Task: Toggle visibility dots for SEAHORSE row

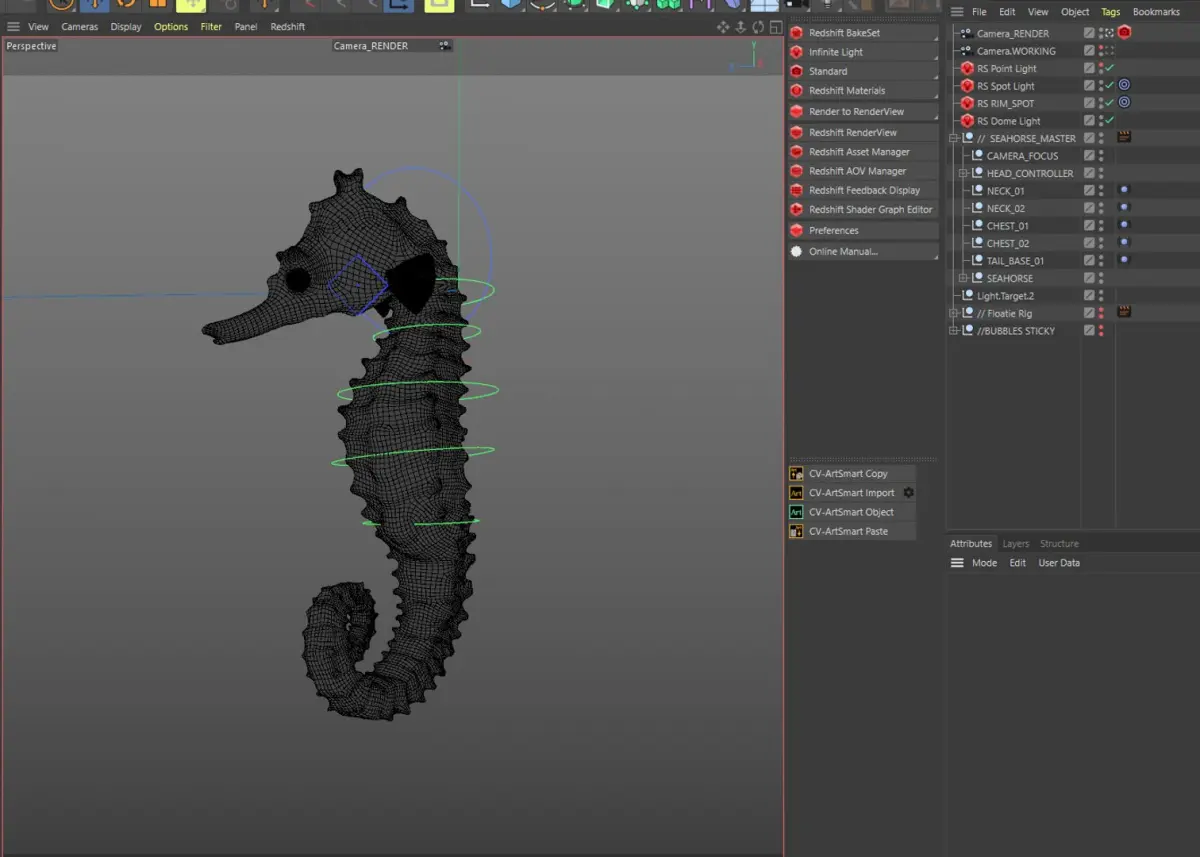Action: pyautogui.click(x=1101, y=278)
